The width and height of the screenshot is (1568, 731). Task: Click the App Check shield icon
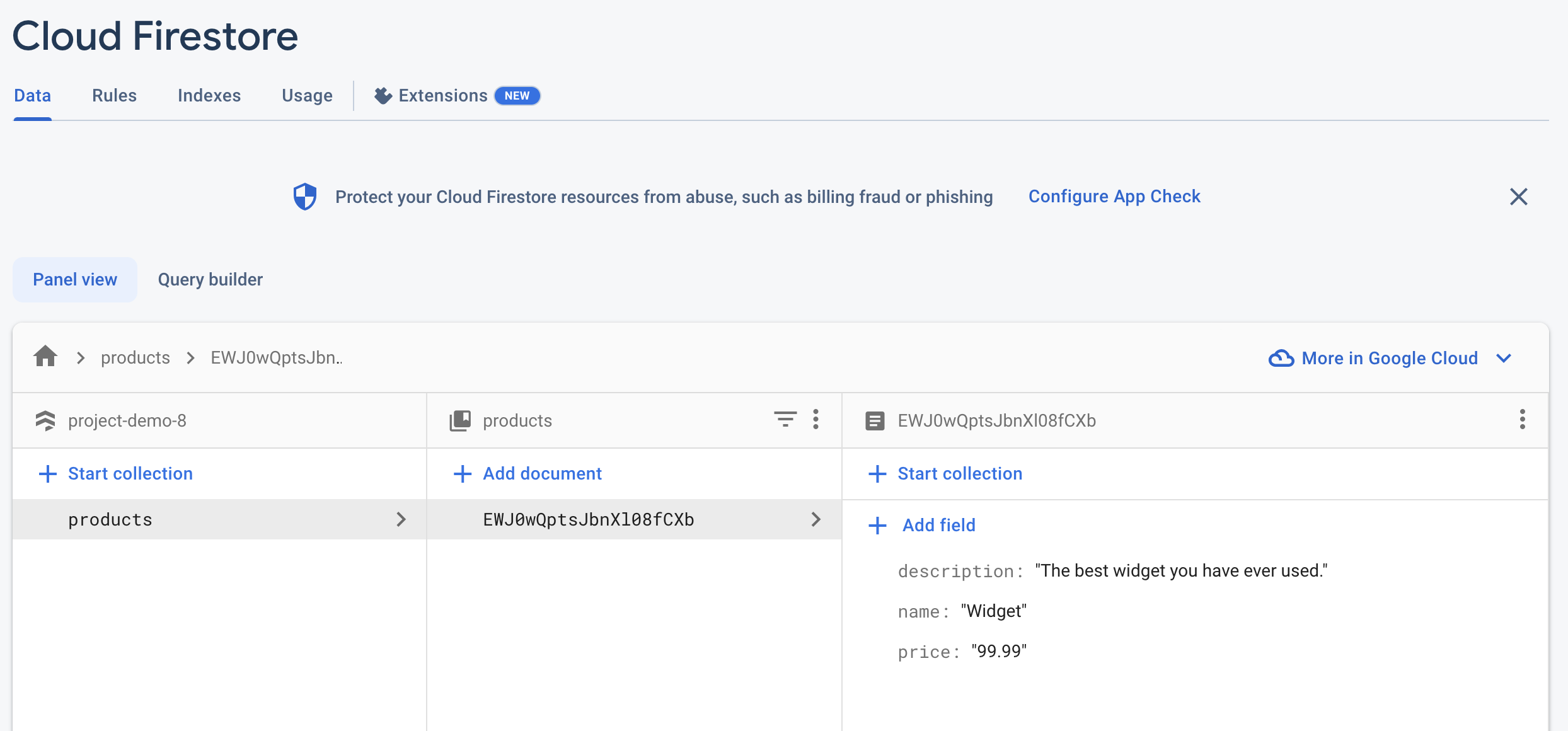(305, 197)
